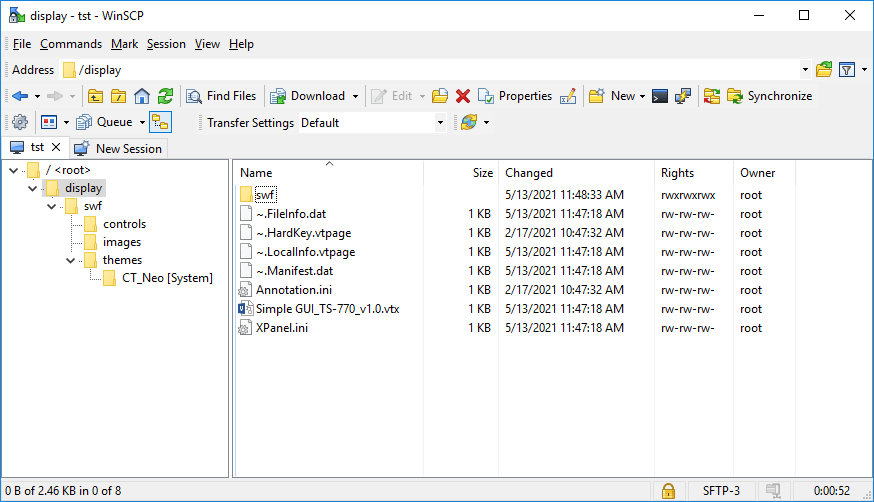Click the Refresh directory icon
The image size is (874, 502).
point(166,96)
